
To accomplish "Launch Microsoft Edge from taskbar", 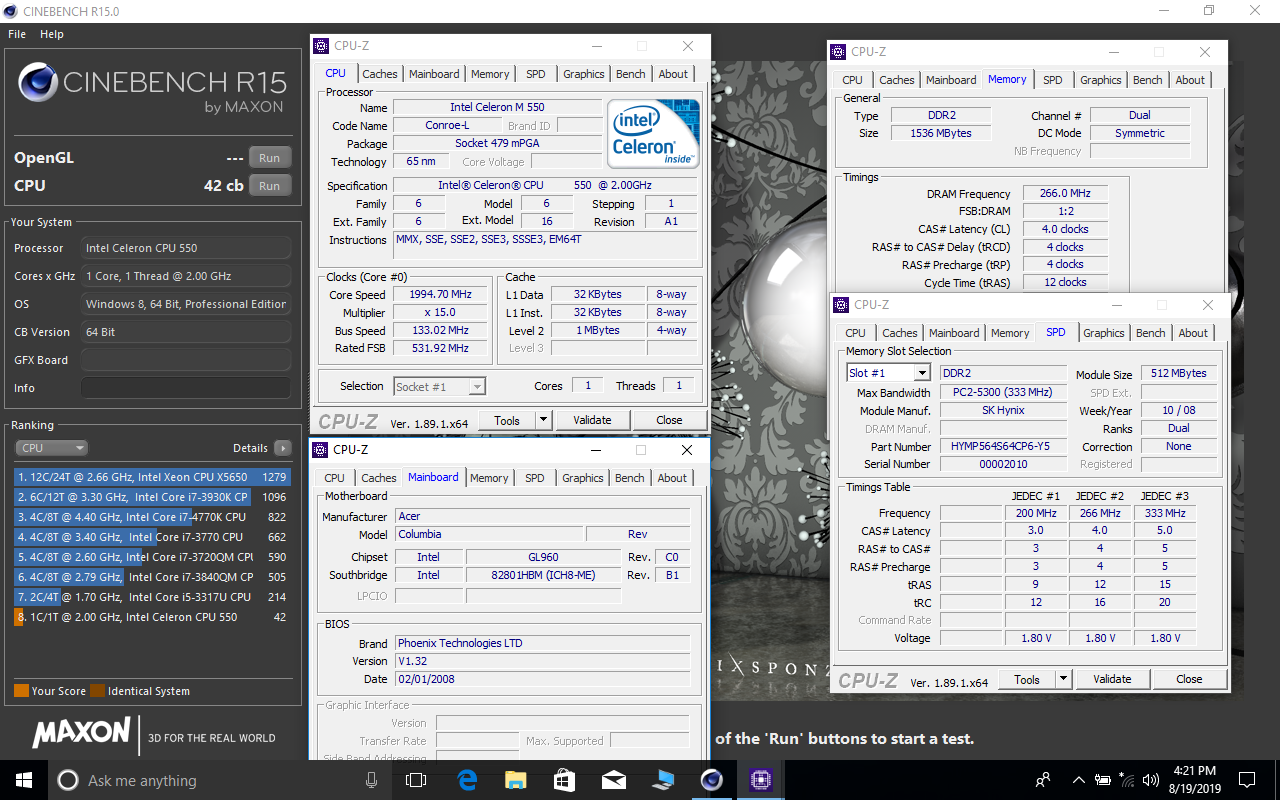I will [467, 780].
